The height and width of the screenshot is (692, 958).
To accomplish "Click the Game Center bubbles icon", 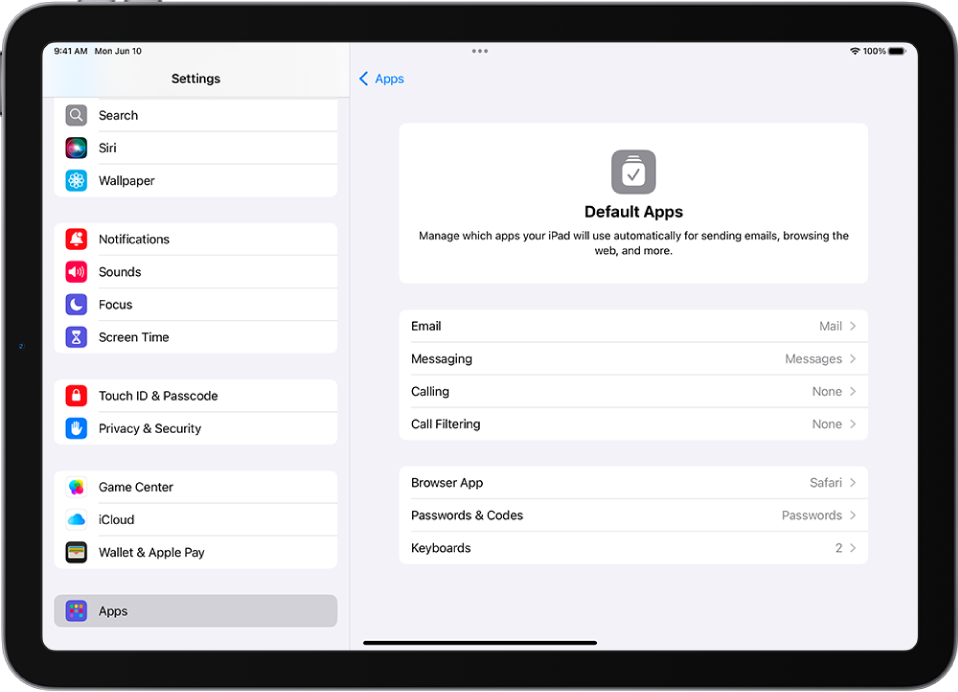I will 76,487.
